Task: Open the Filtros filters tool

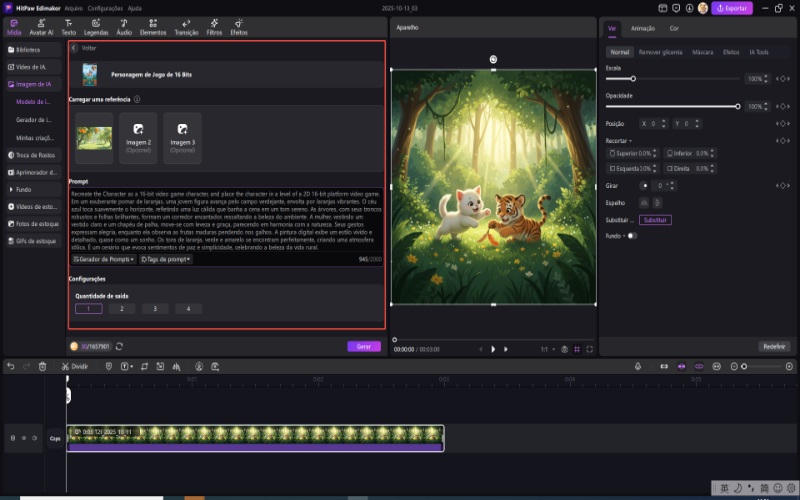Action: (x=214, y=26)
